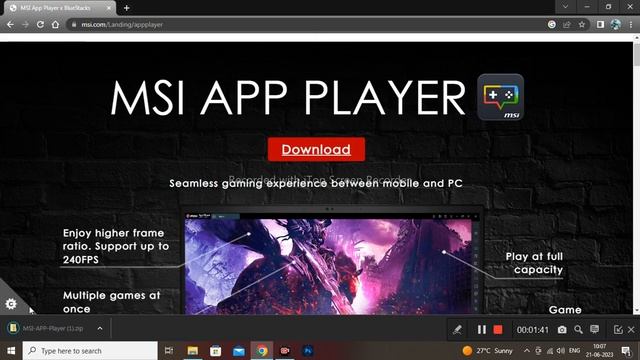Click the recorder whiteboard presentation icon
This screenshot has height=360, width=640.
pyautogui.click(x=595, y=329)
